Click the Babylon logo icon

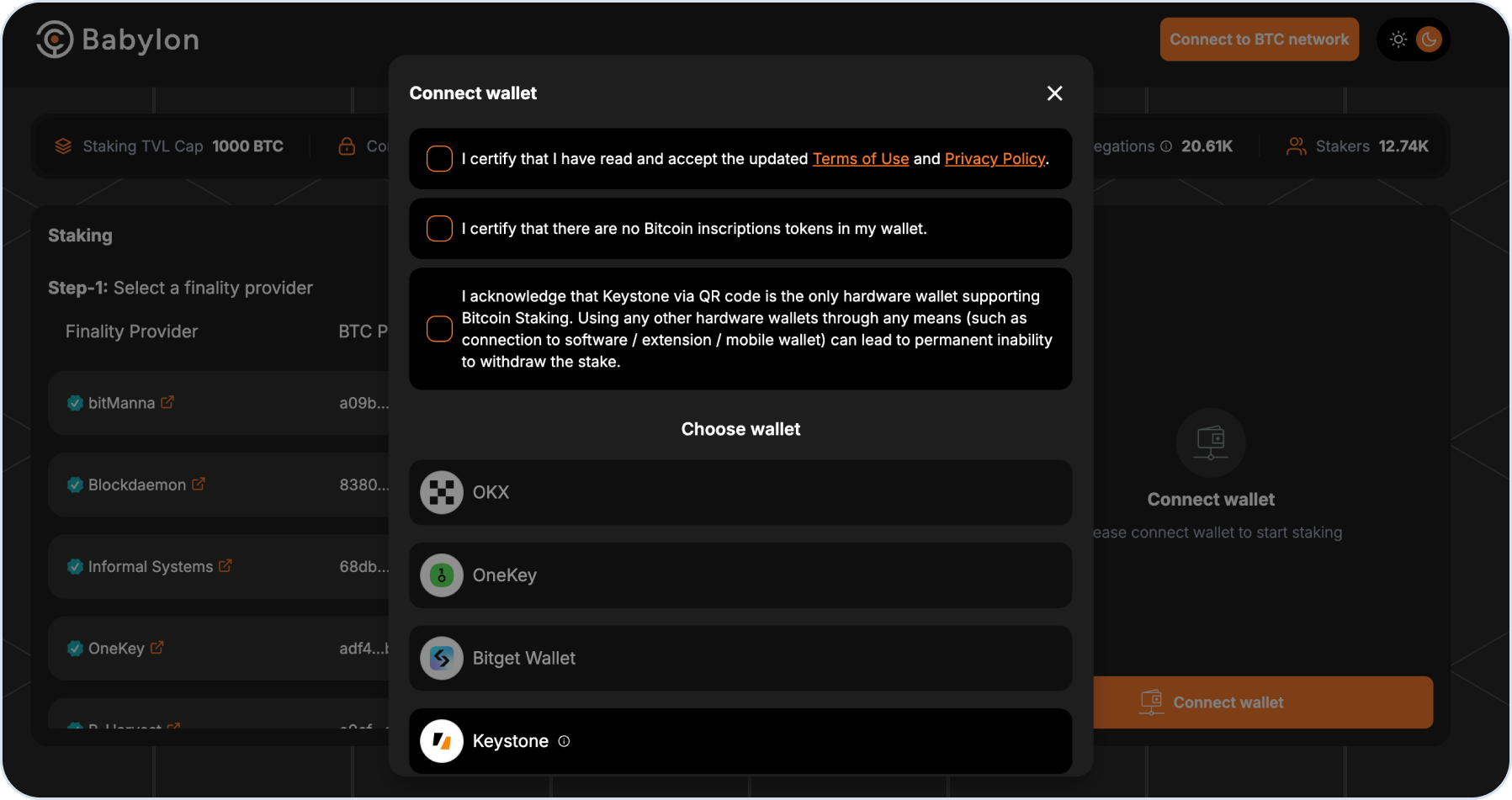point(55,40)
